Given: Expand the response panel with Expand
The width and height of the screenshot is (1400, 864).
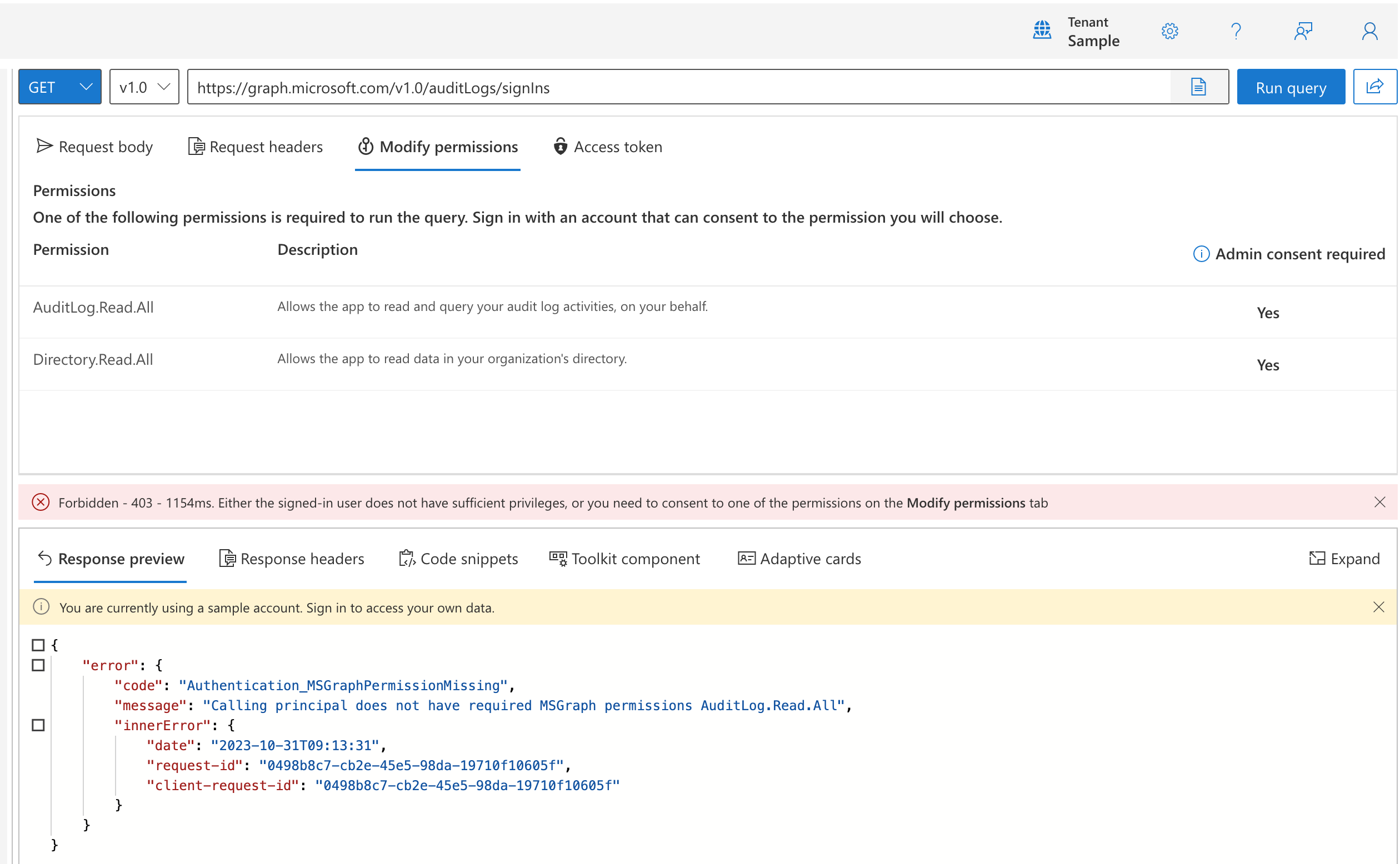Looking at the screenshot, I should 1344,558.
